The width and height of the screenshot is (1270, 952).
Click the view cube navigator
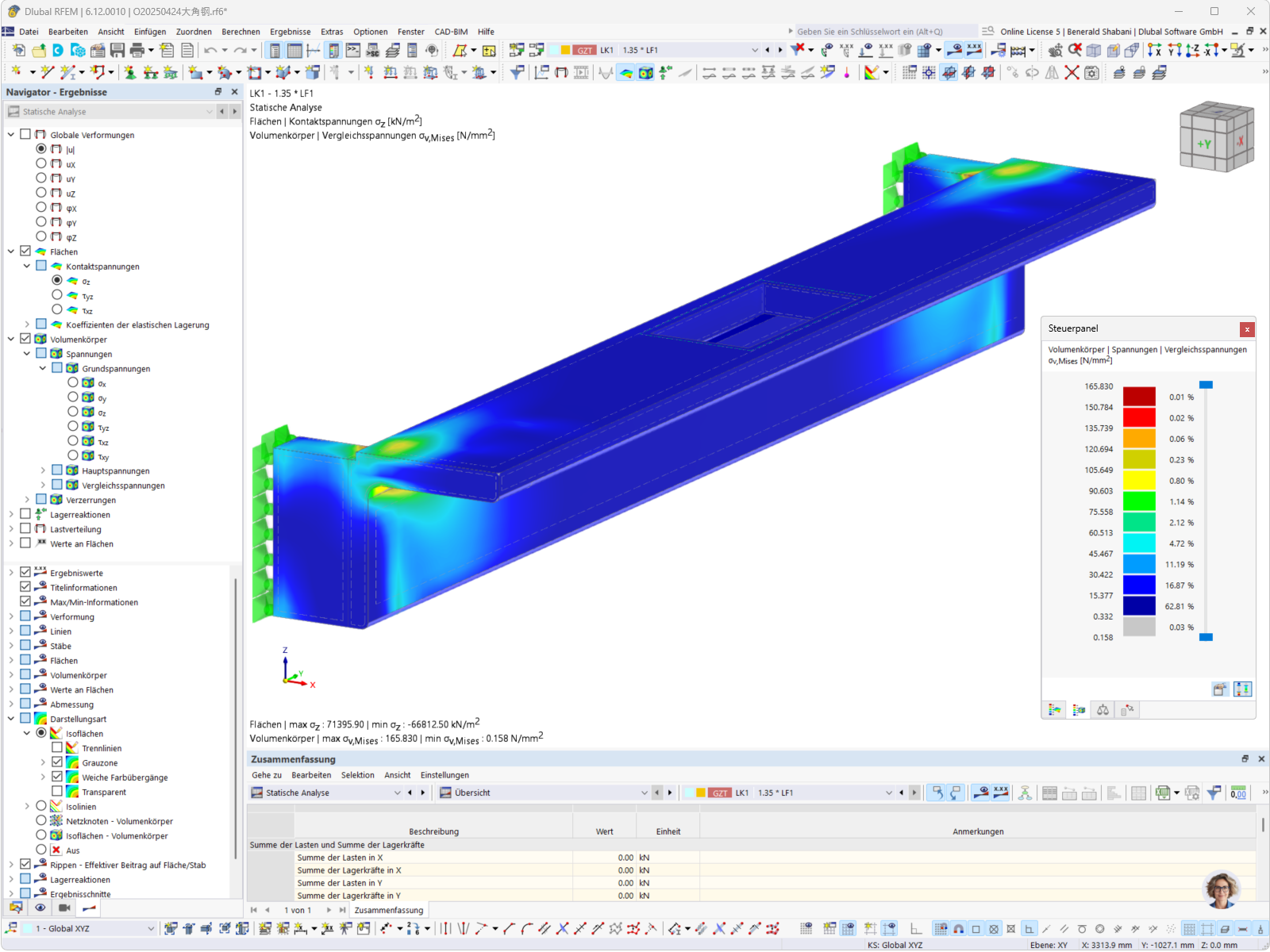1216,136
